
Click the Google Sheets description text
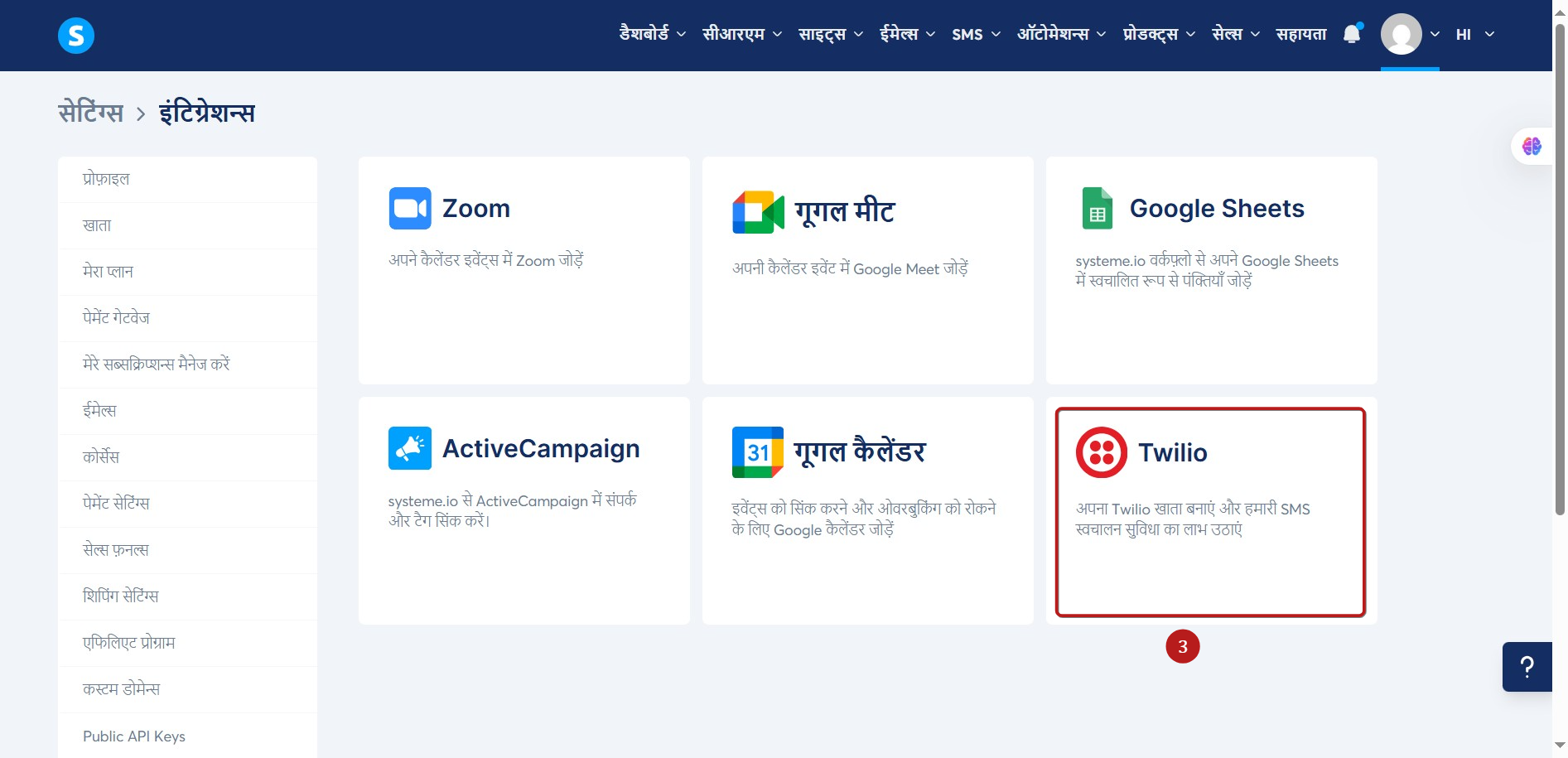[x=1207, y=270]
